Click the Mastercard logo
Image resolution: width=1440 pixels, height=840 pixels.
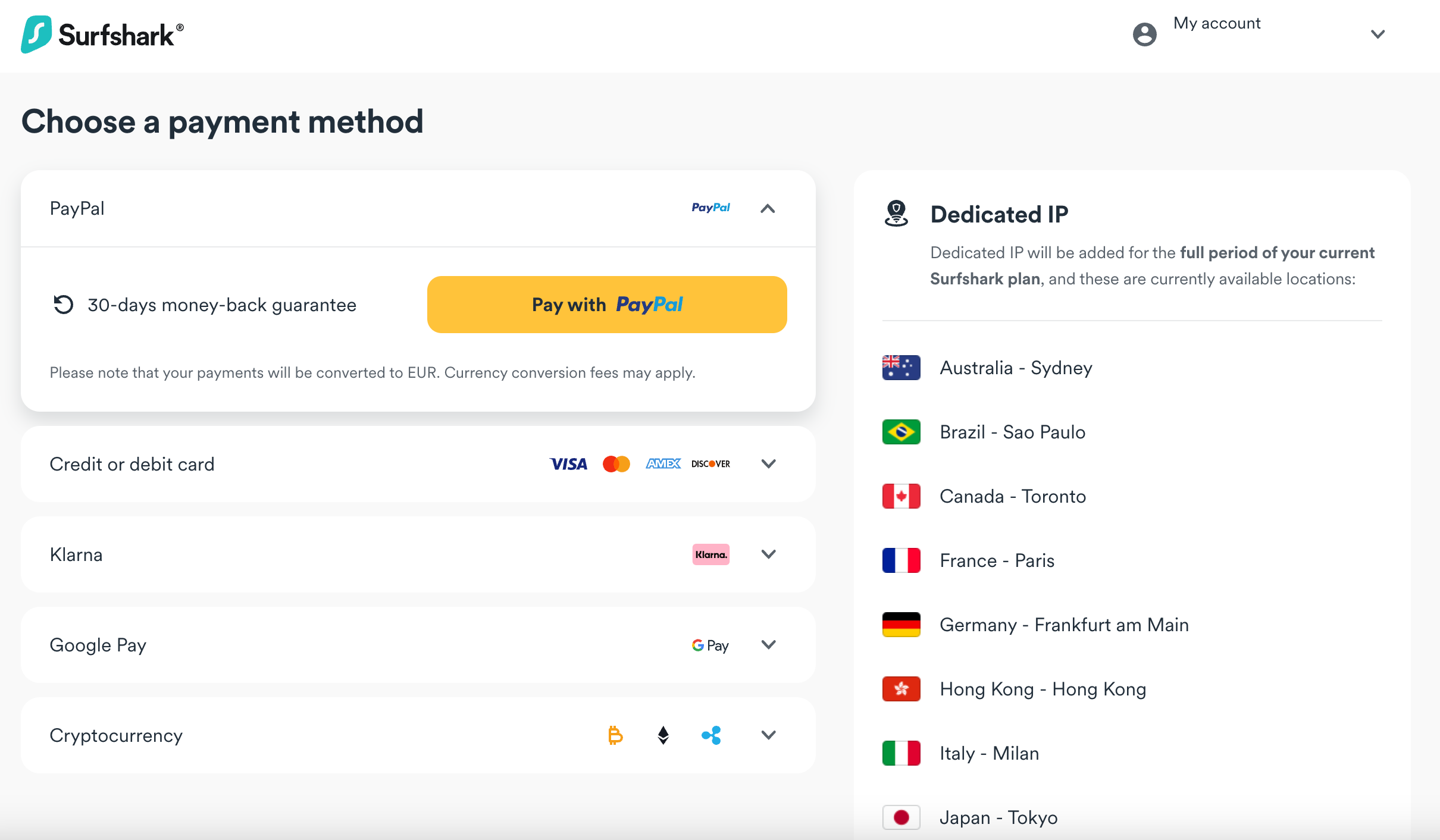point(616,464)
